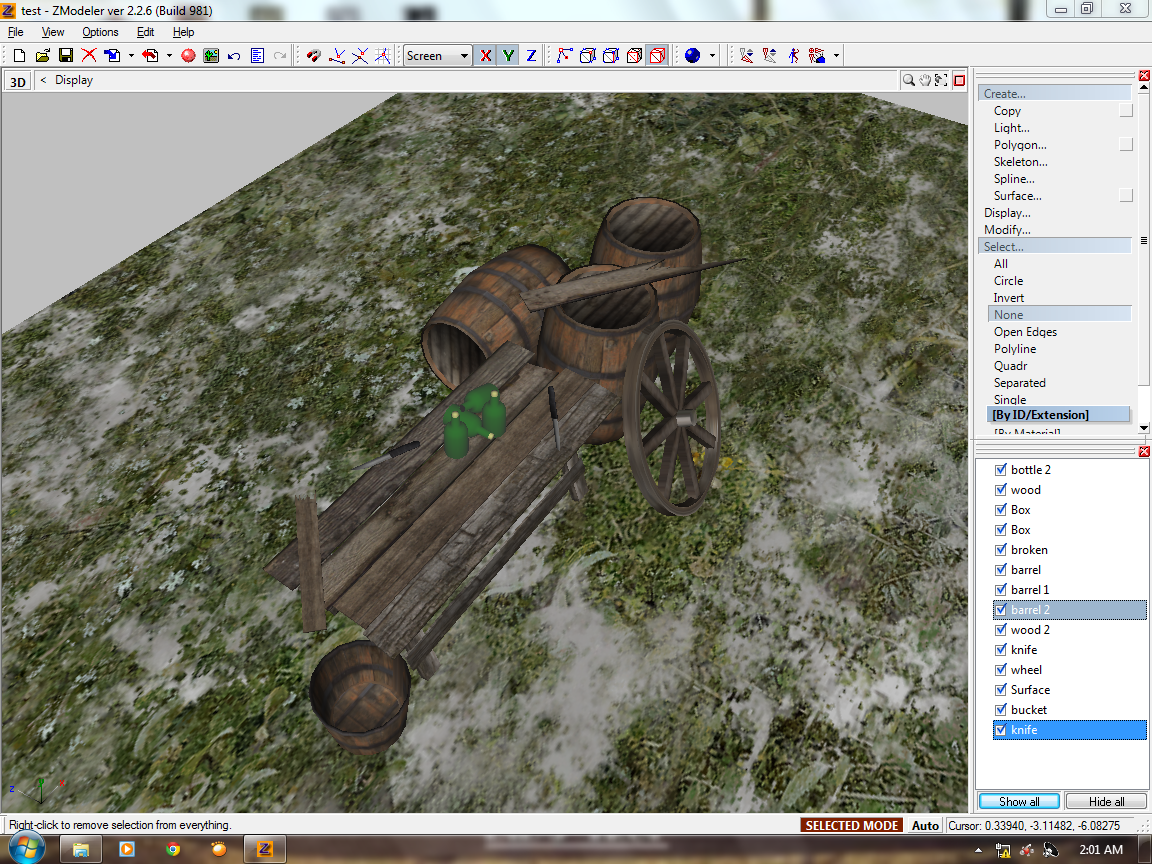1152x864 pixels.
Task: Click the Open file folder icon
Action: point(43,56)
